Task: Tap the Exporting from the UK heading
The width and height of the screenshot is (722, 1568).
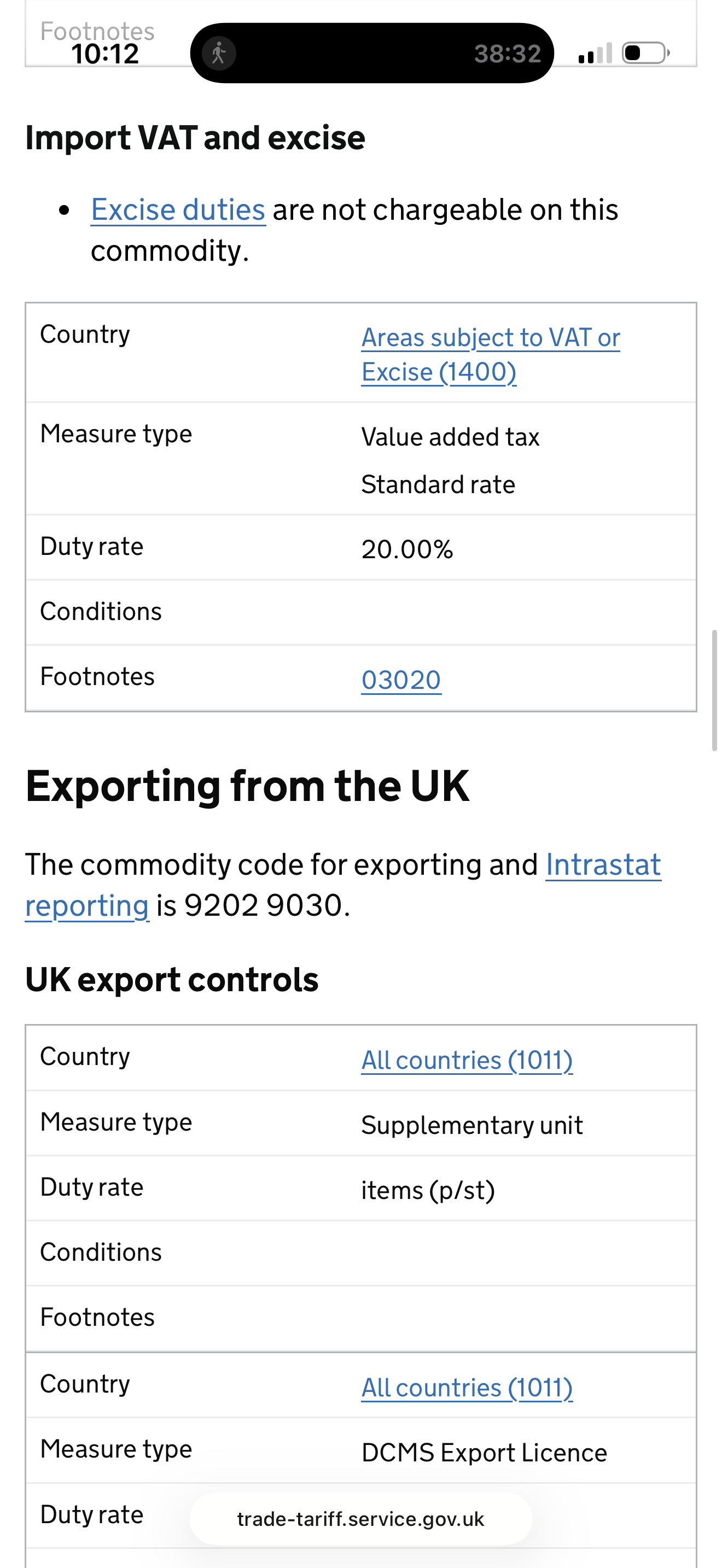Action: 247,786
